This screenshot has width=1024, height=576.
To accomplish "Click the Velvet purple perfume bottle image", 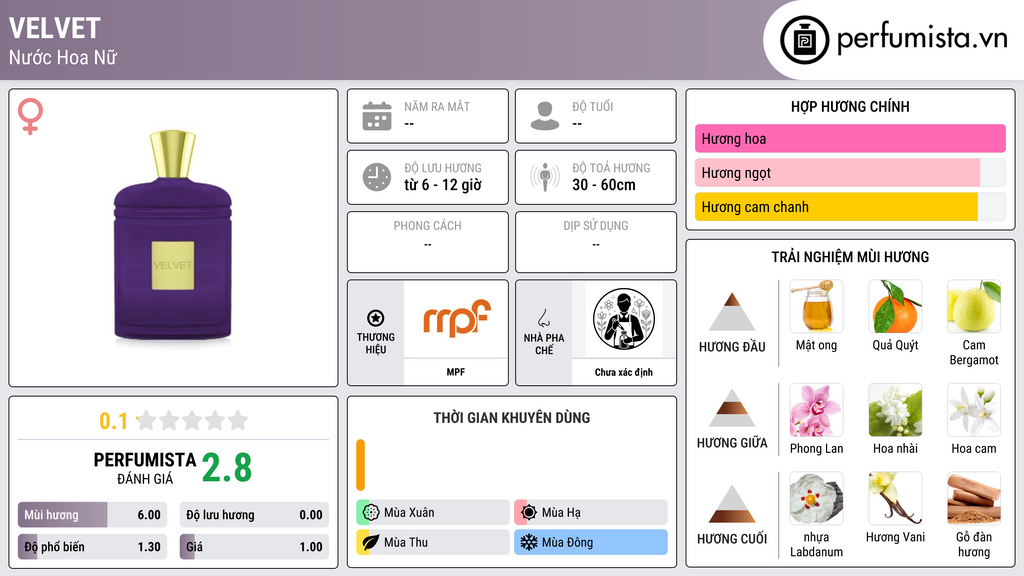I will [x=173, y=235].
